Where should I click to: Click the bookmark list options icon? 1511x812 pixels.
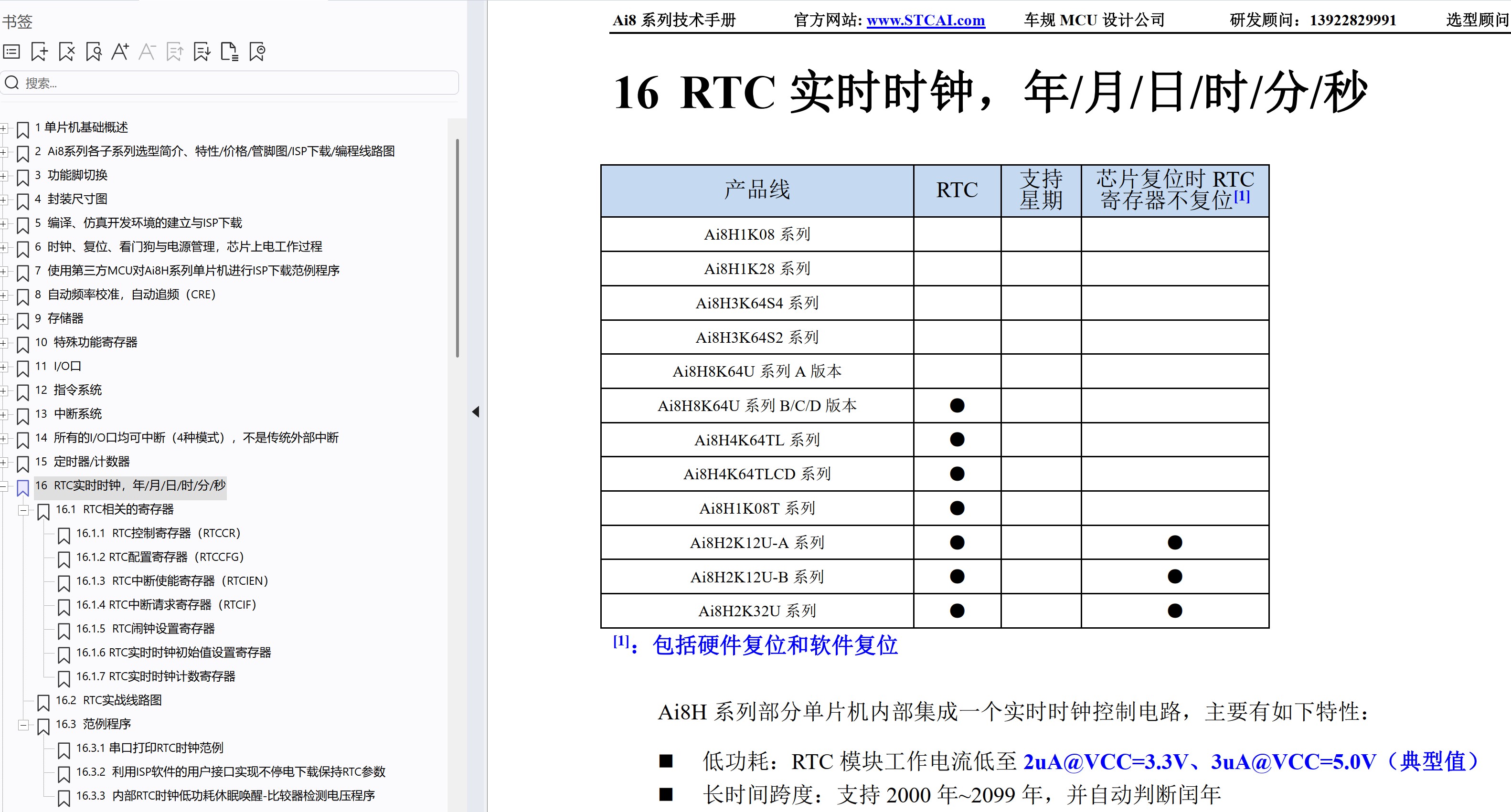[12, 52]
